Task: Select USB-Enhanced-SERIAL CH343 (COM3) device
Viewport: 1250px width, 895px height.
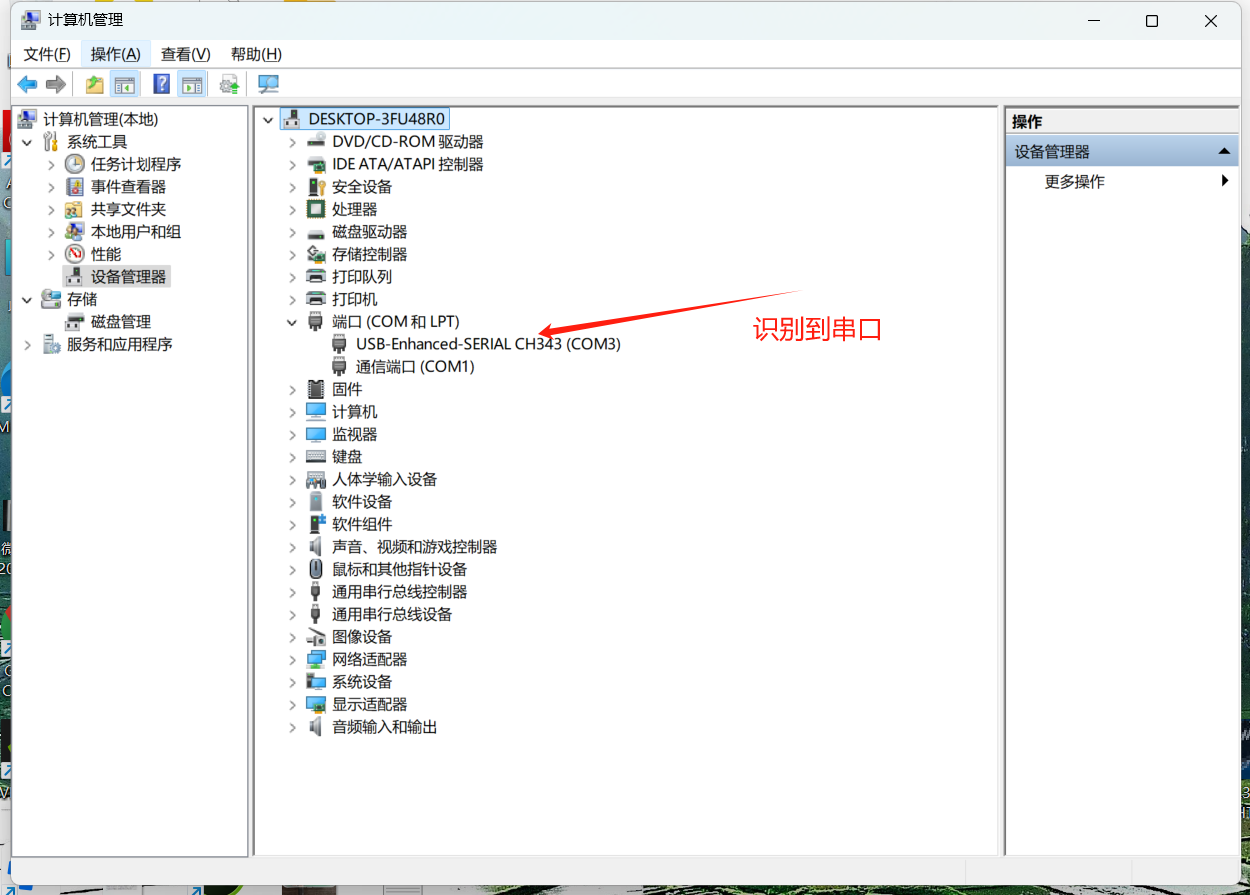Action: [488, 344]
